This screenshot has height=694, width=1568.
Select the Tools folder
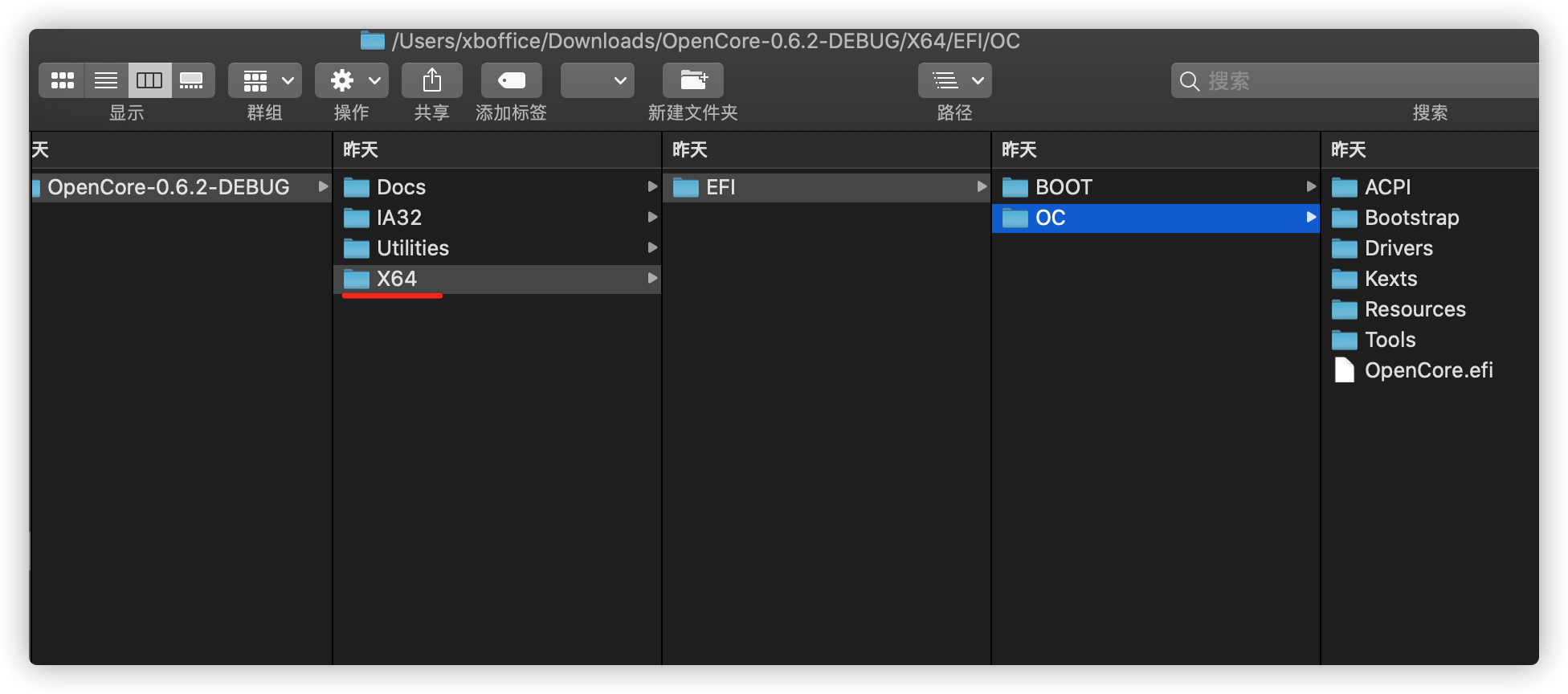tap(1431, 340)
